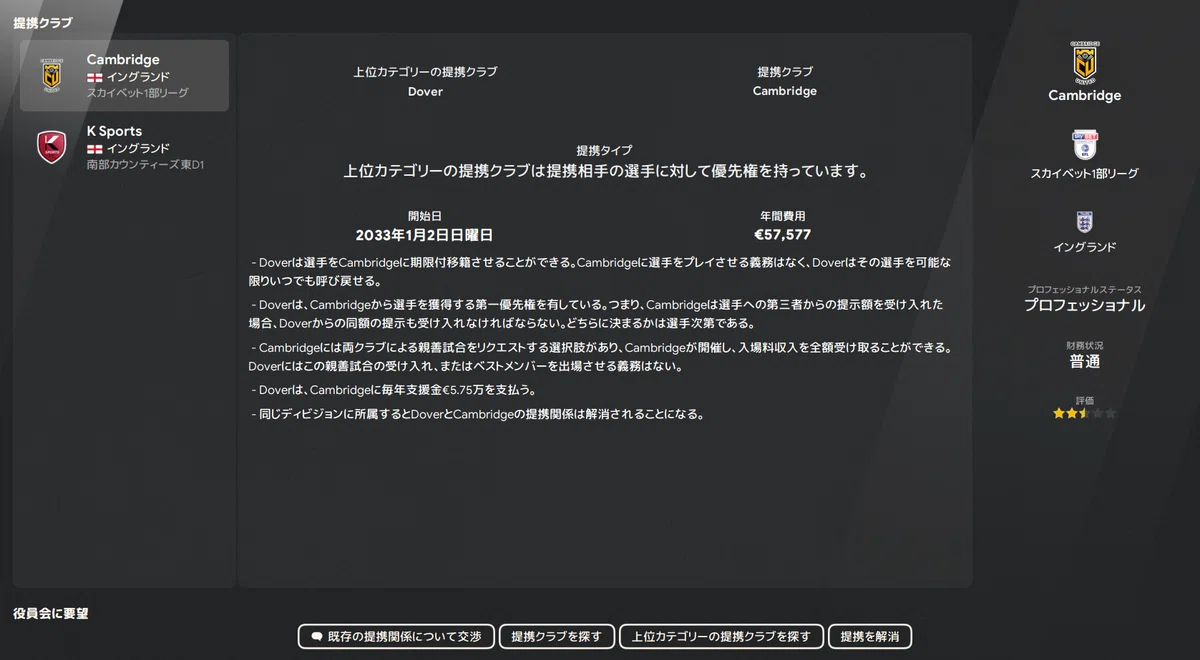Screen dimensions: 1200x660
Task: Click the clause about €5.75万 yearly support payment
Action: (x=394, y=390)
